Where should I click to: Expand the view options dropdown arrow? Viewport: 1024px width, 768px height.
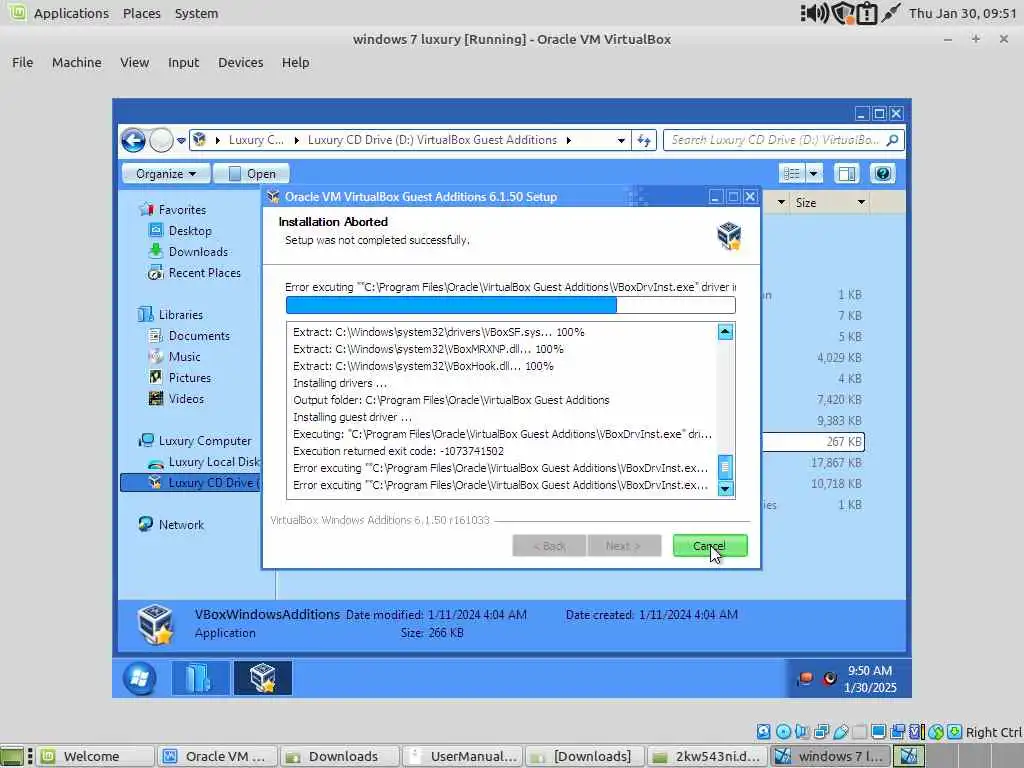point(814,174)
